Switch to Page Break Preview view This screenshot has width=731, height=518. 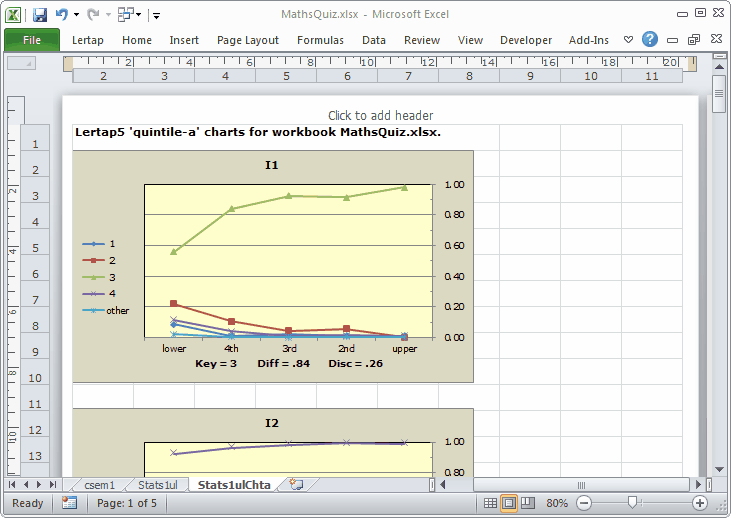(x=528, y=503)
